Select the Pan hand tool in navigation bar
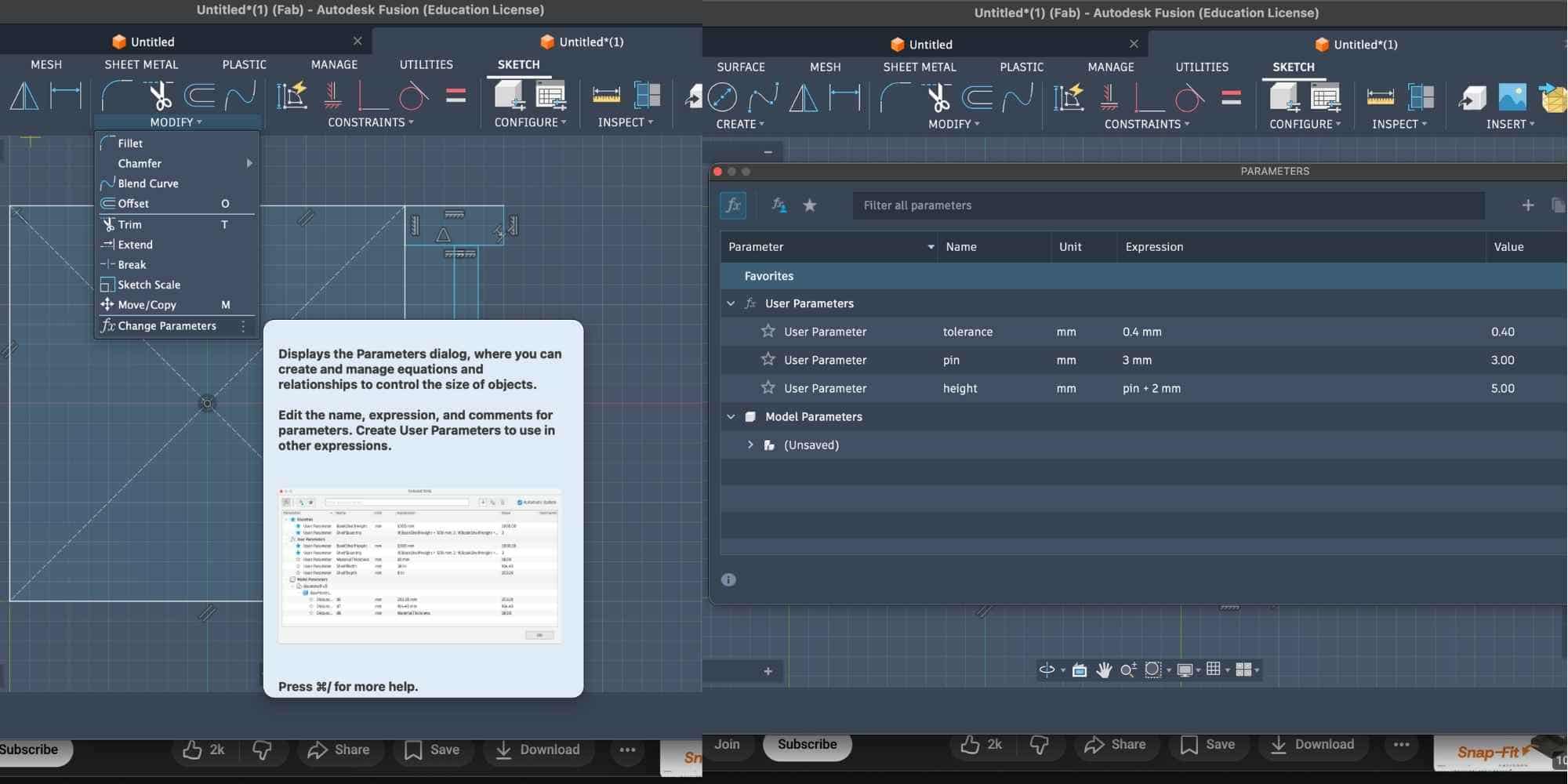The height and width of the screenshot is (784, 1568). [x=1104, y=670]
